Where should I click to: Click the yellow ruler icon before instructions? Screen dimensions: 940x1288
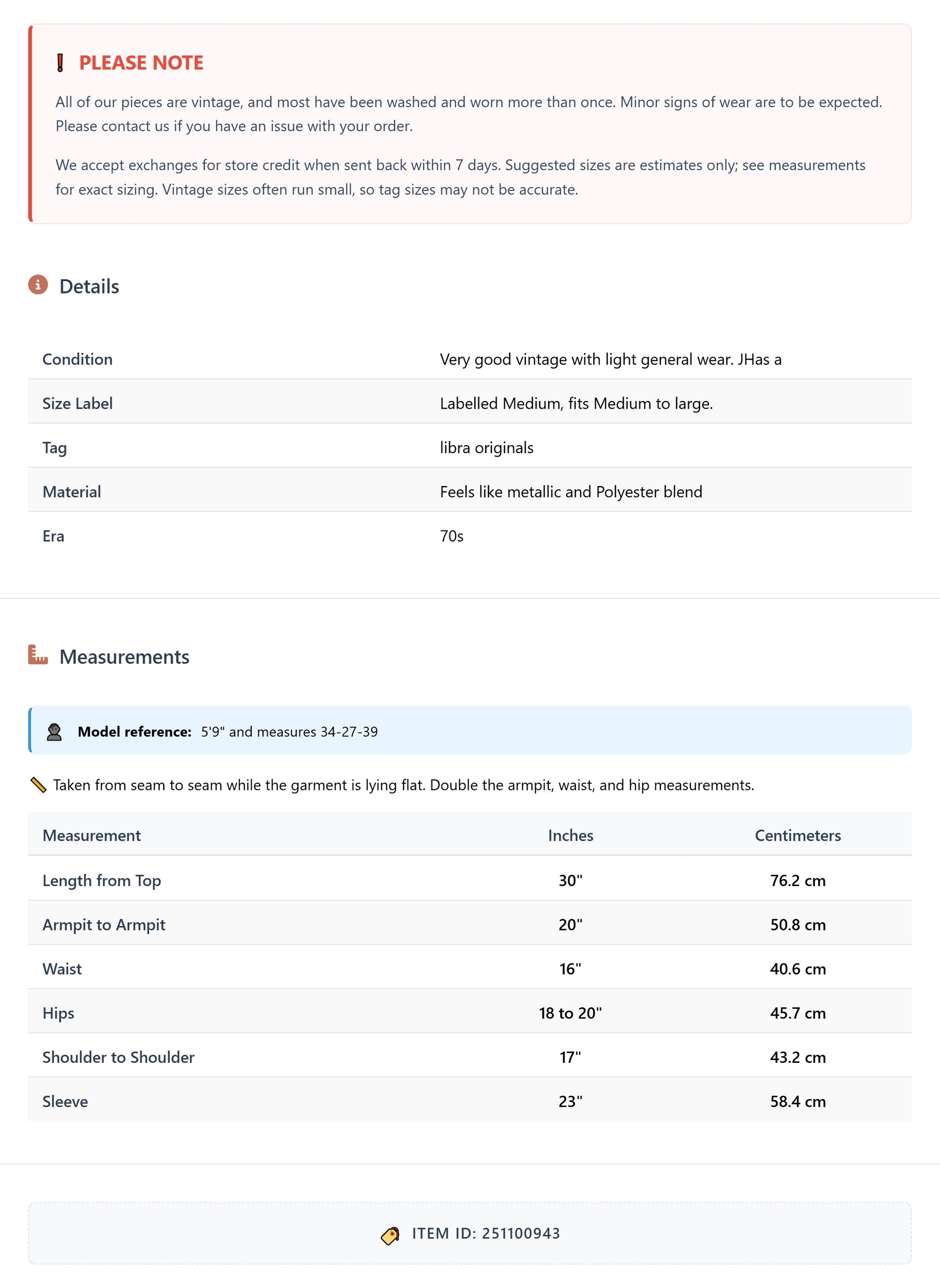38,786
